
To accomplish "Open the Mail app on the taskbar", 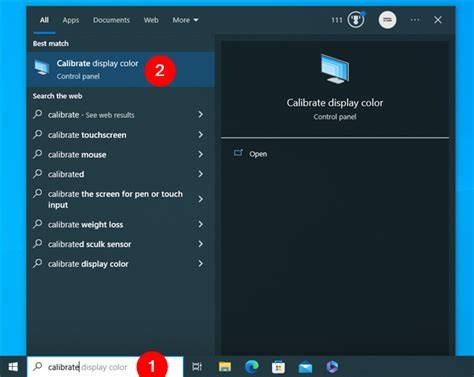I will click(305, 367).
